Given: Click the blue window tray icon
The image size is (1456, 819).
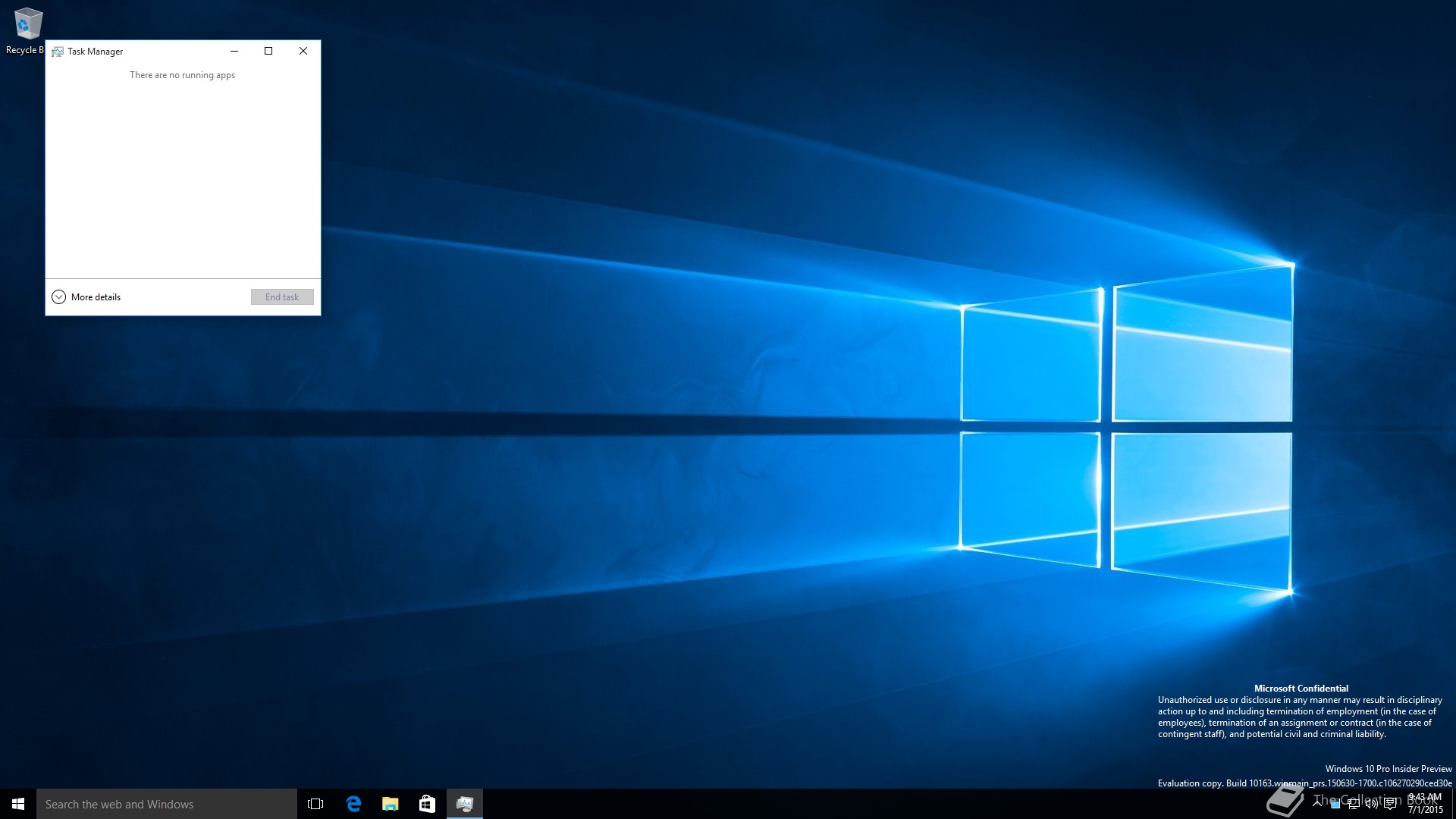Looking at the screenshot, I should coord(1335,803).
